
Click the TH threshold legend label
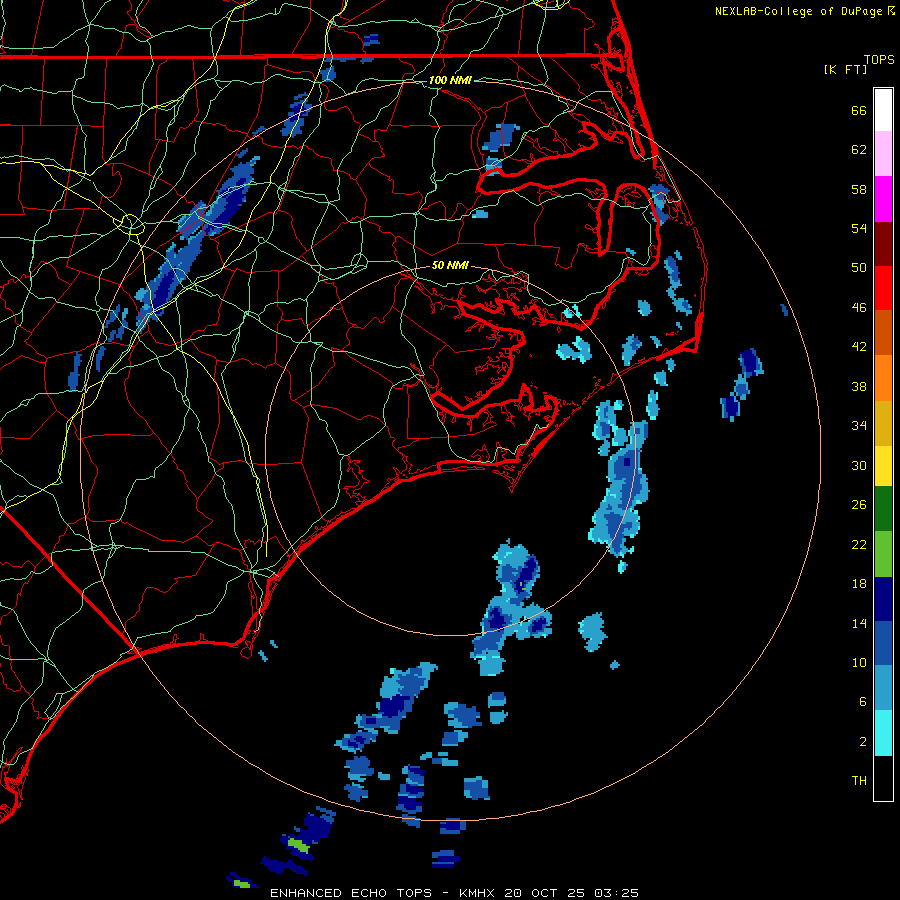pyautogui.click(x=859, y=781)
